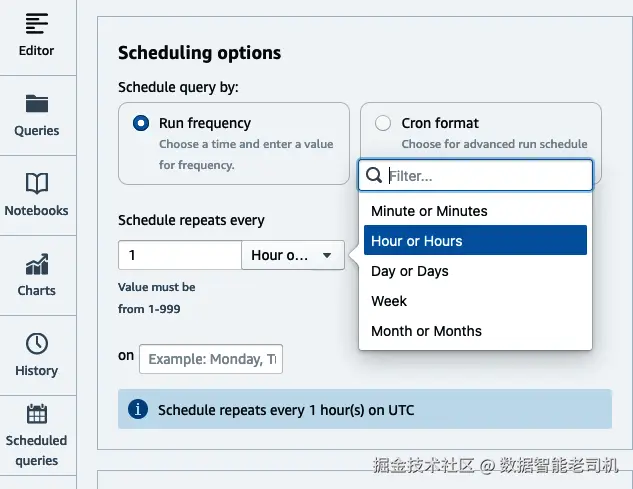Open the Notebooks book icon
Screen dimensions: 633x489
tap(37, 183)
